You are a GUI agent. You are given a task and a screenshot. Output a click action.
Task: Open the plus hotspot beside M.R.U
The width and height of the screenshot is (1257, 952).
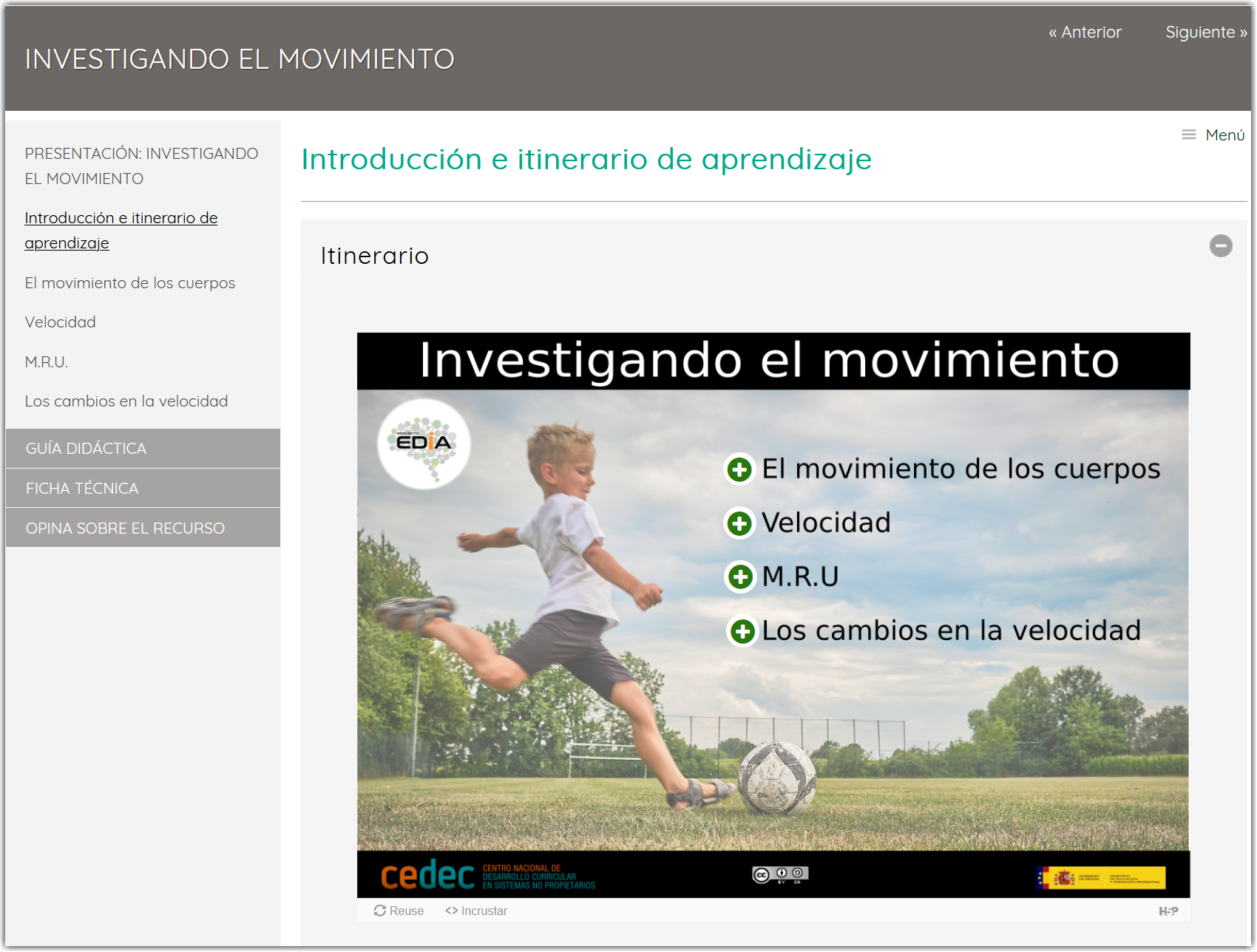click(740, 577)
